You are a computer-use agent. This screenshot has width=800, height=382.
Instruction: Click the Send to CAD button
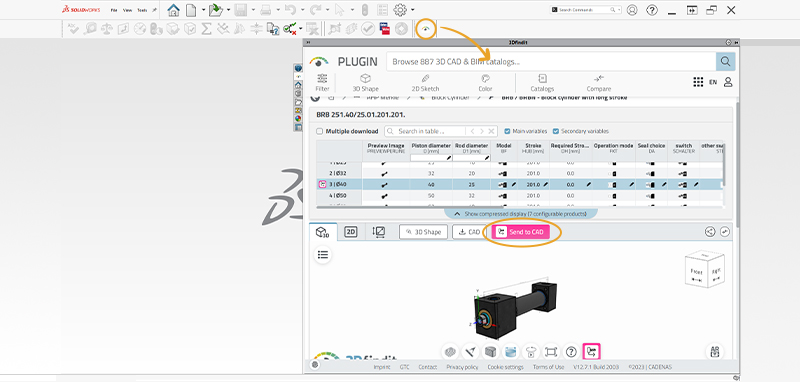click(x=521, y=232)
